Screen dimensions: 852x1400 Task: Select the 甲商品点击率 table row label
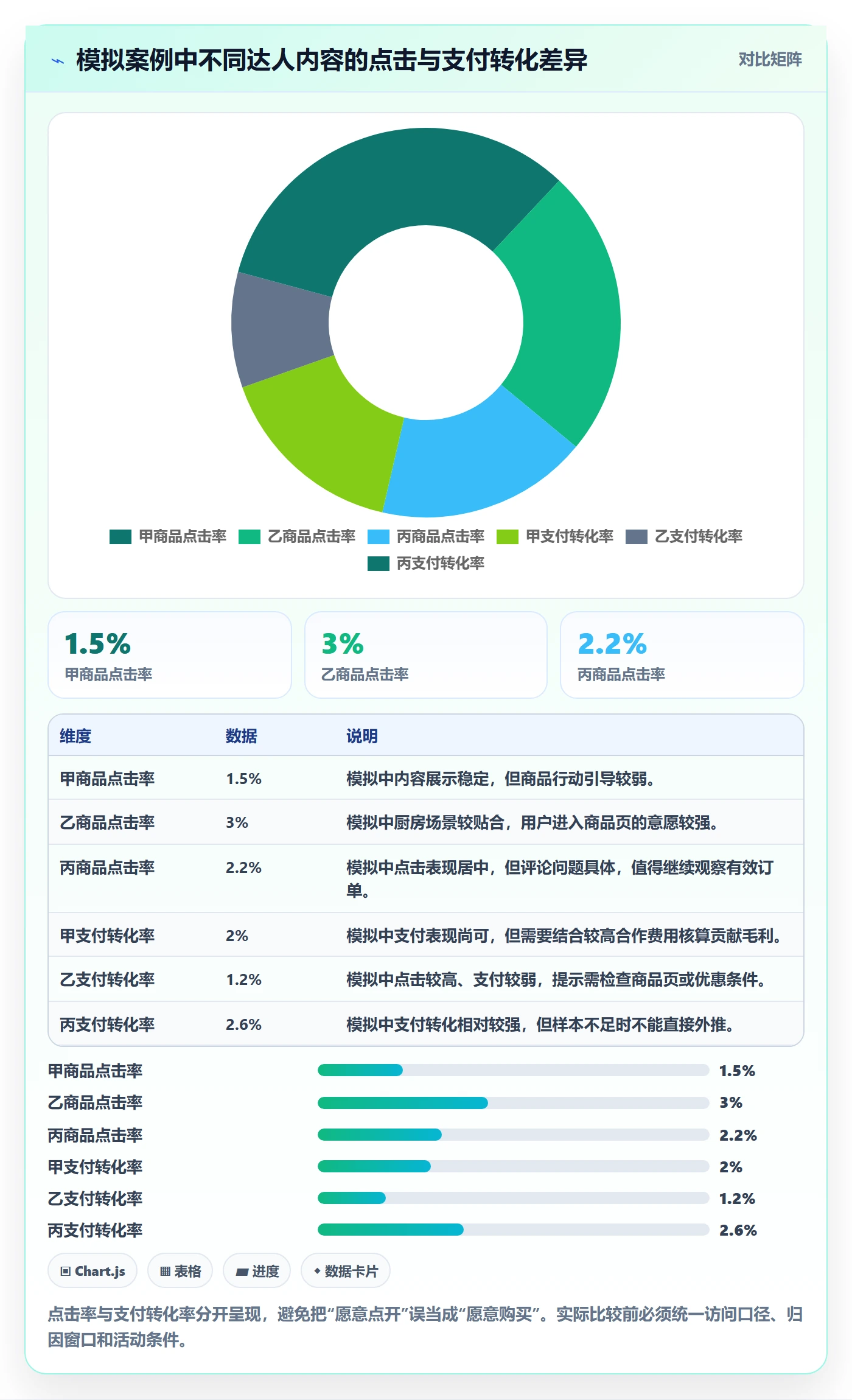pos(107,779)
